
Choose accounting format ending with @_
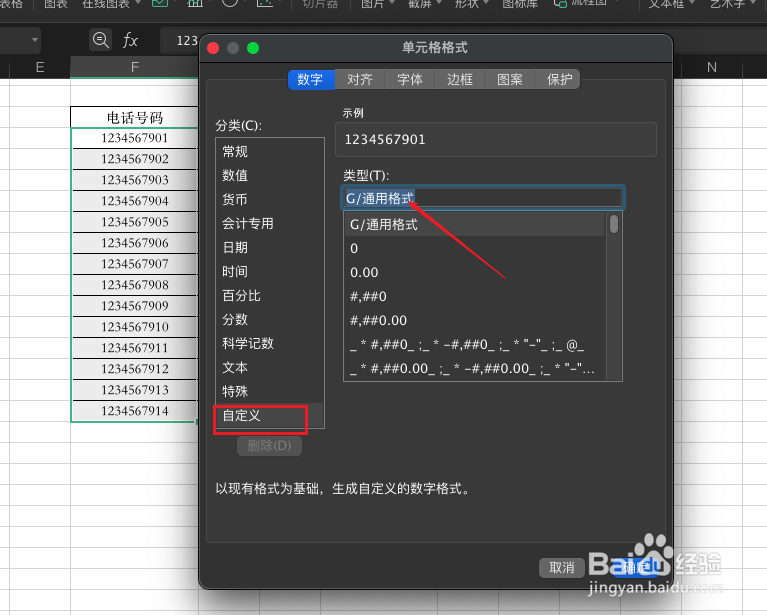pos(474,345)
